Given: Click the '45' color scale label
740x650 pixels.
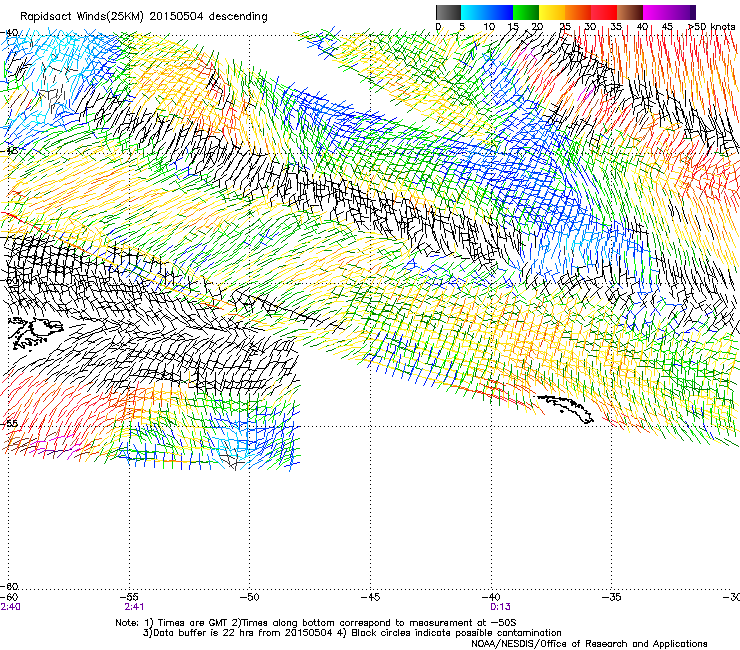Looking at the screenshot, I should 667,26.
